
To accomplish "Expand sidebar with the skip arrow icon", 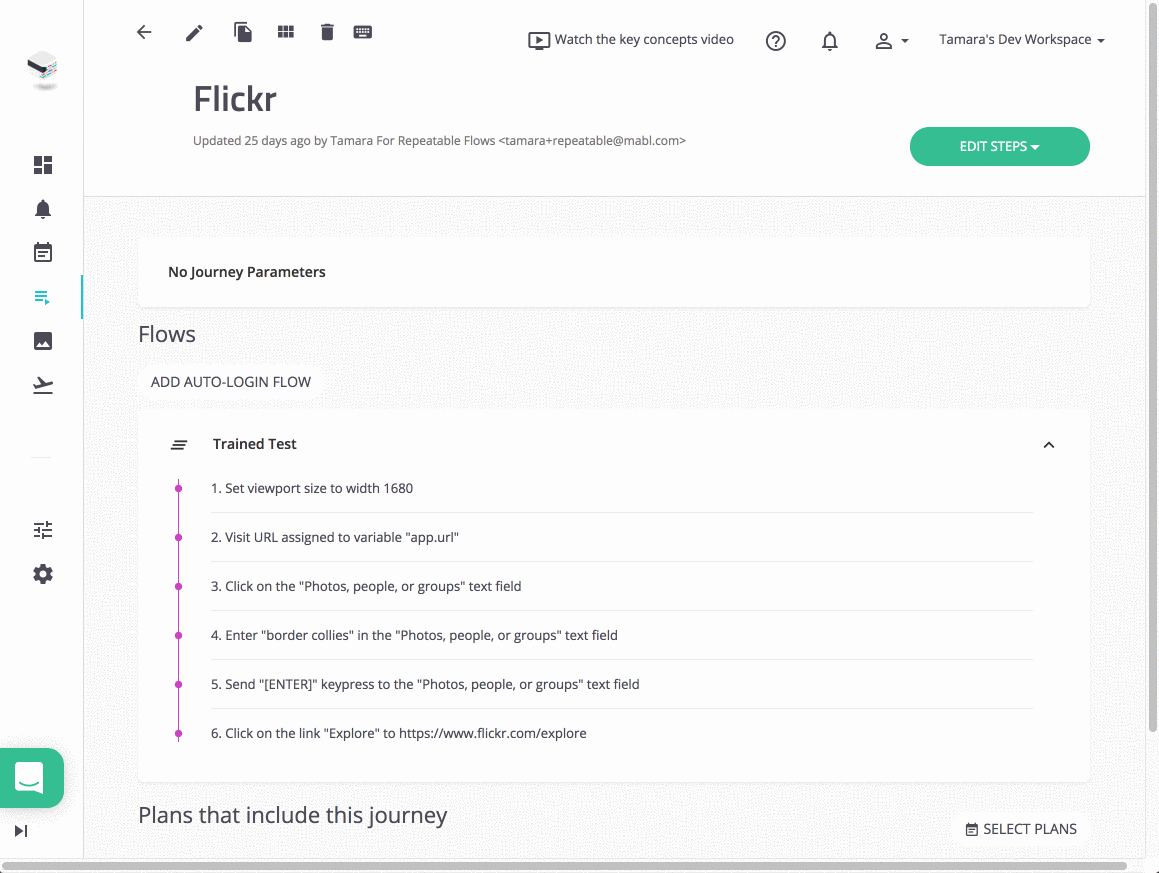I will click(x=21, y=831).
